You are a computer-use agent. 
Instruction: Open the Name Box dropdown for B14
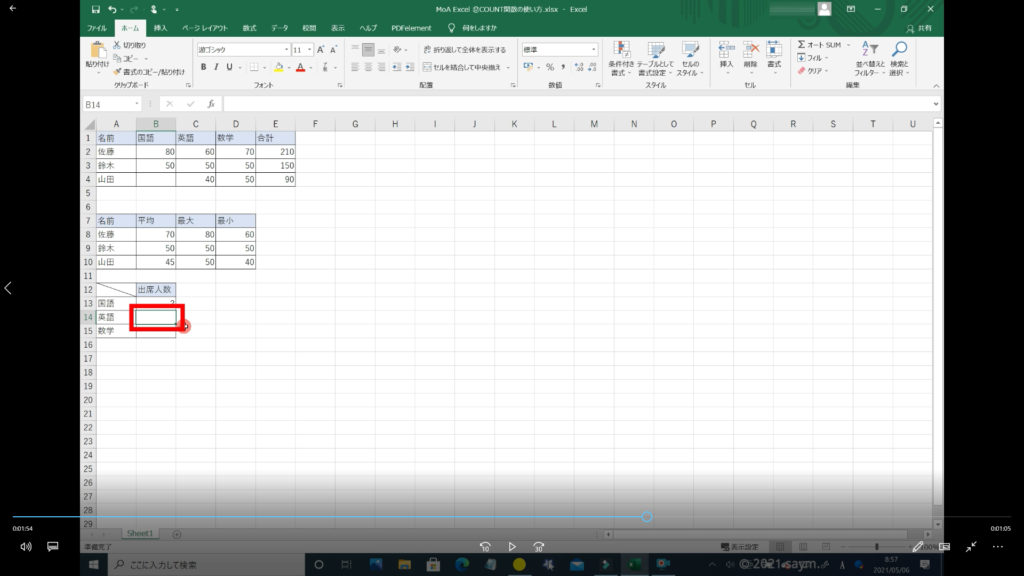pos(137,104)
